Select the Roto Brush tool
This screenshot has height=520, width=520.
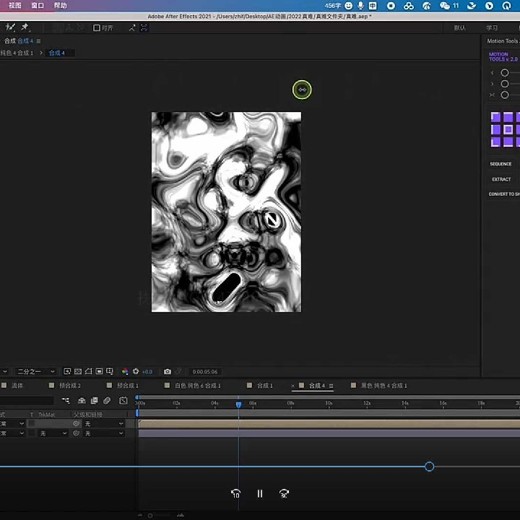[x=10, y=28]
